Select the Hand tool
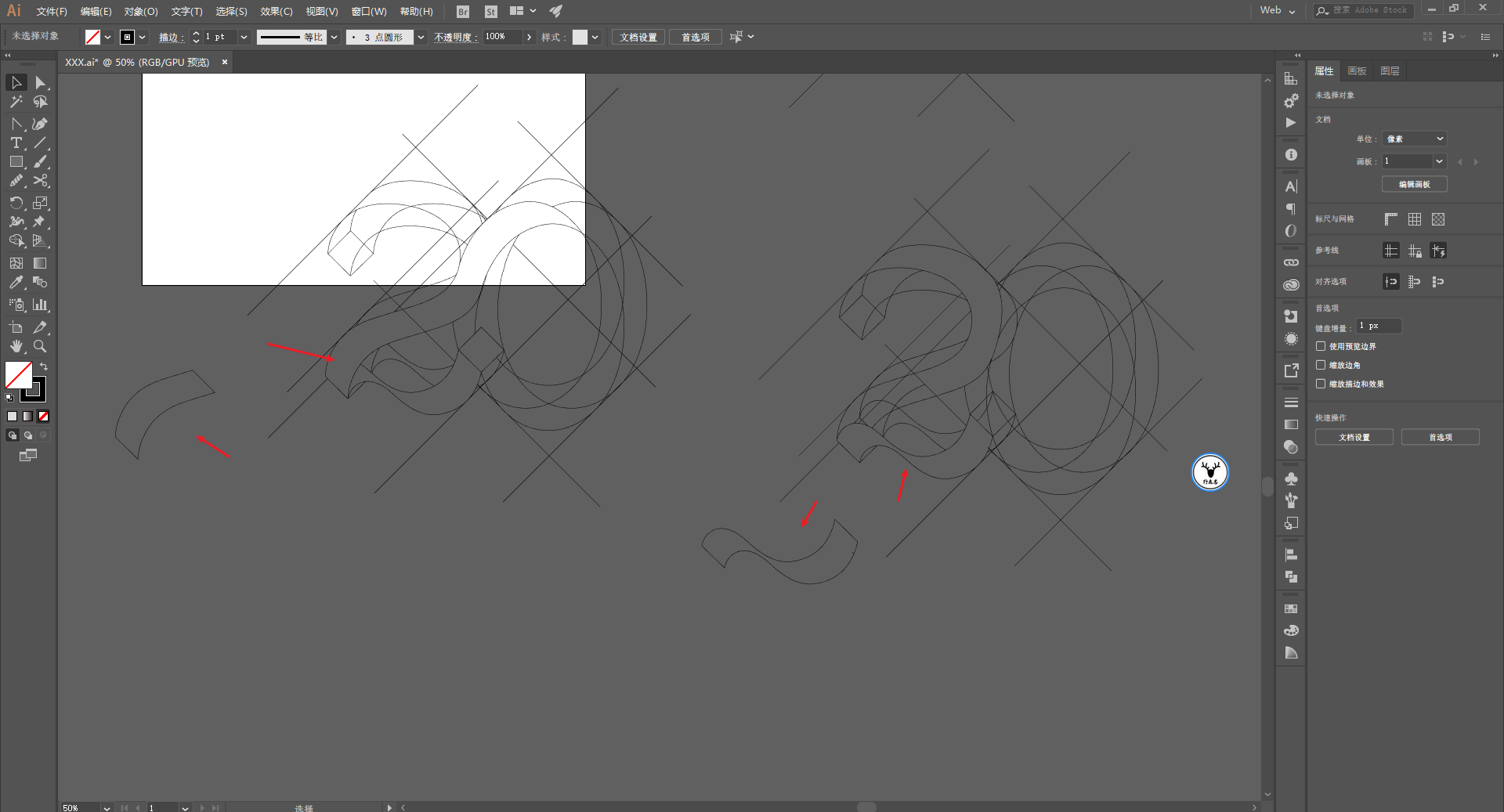Viewport: 1504px width, 812px height. (16, 346)
